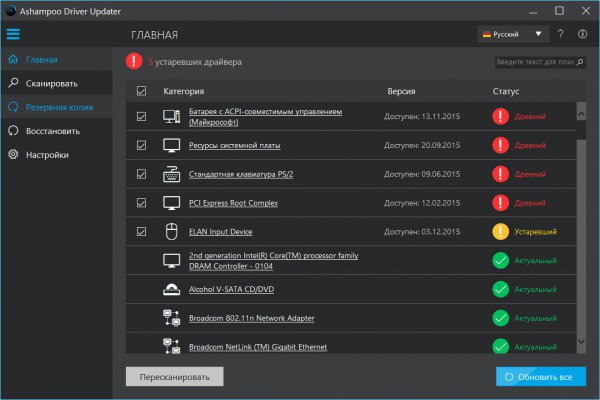Open the Русский language dropdown

513,34
